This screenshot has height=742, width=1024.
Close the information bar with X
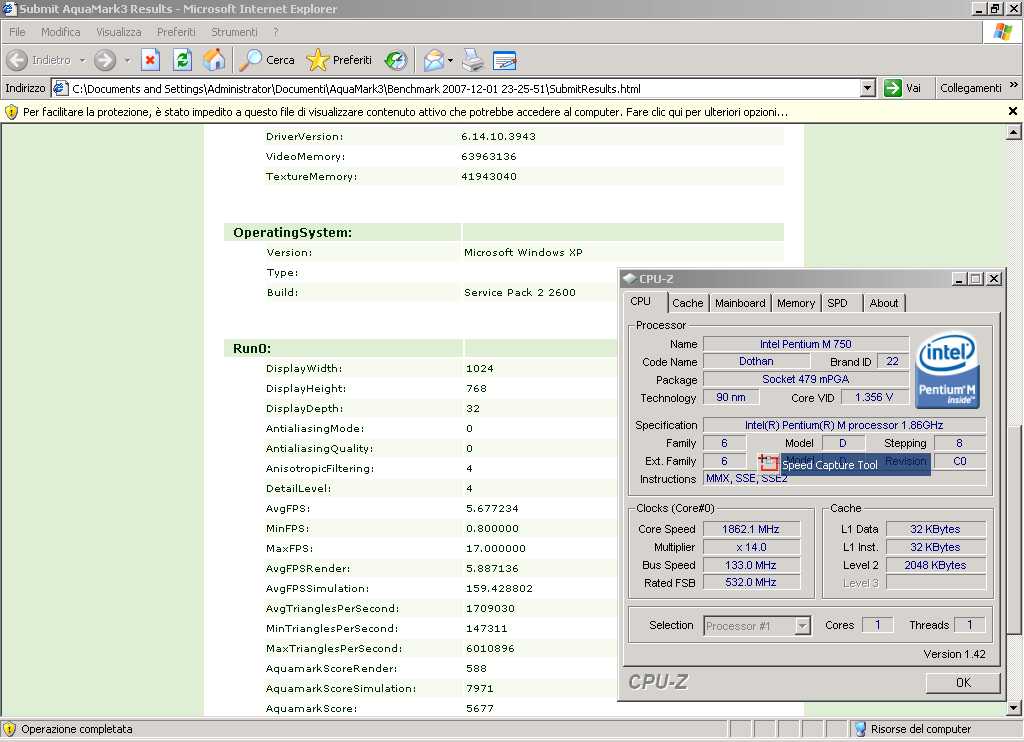pyautogui.click(x=1012, y=111)
